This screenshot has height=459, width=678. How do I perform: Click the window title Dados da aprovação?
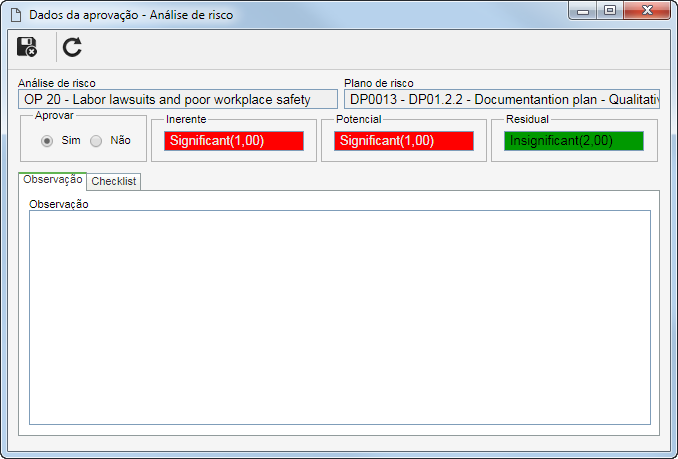(131, 15)
